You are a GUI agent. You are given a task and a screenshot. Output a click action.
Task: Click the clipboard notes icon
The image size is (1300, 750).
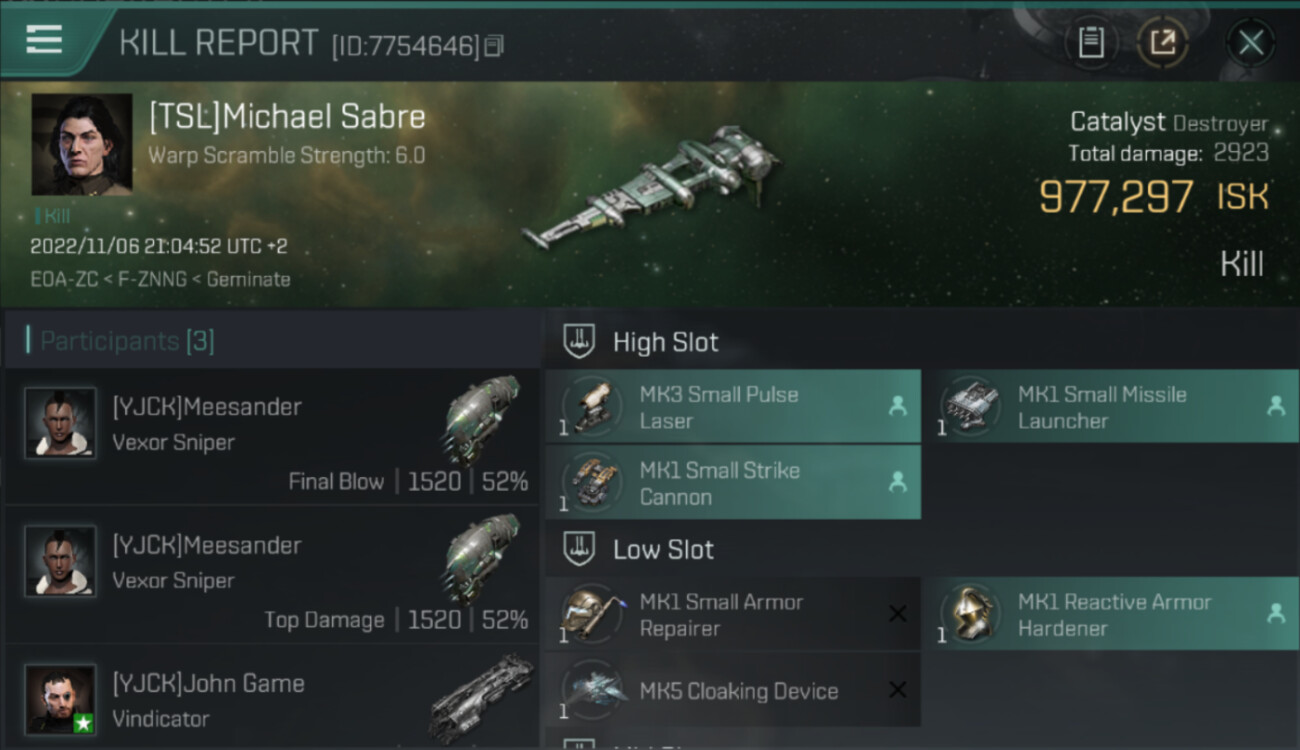coord(1091,42)
